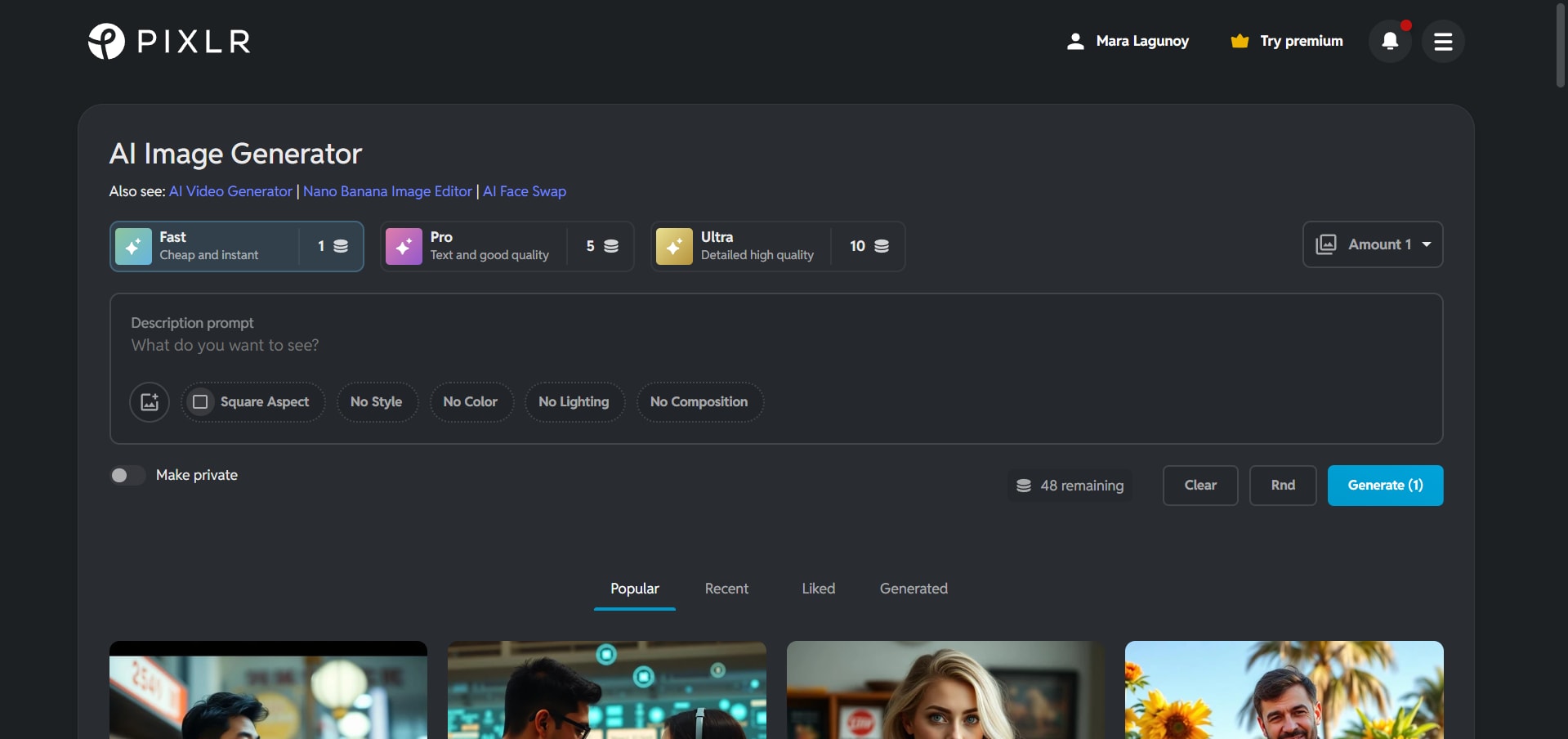Click the Fast model sparkle icon

[133, 246]
